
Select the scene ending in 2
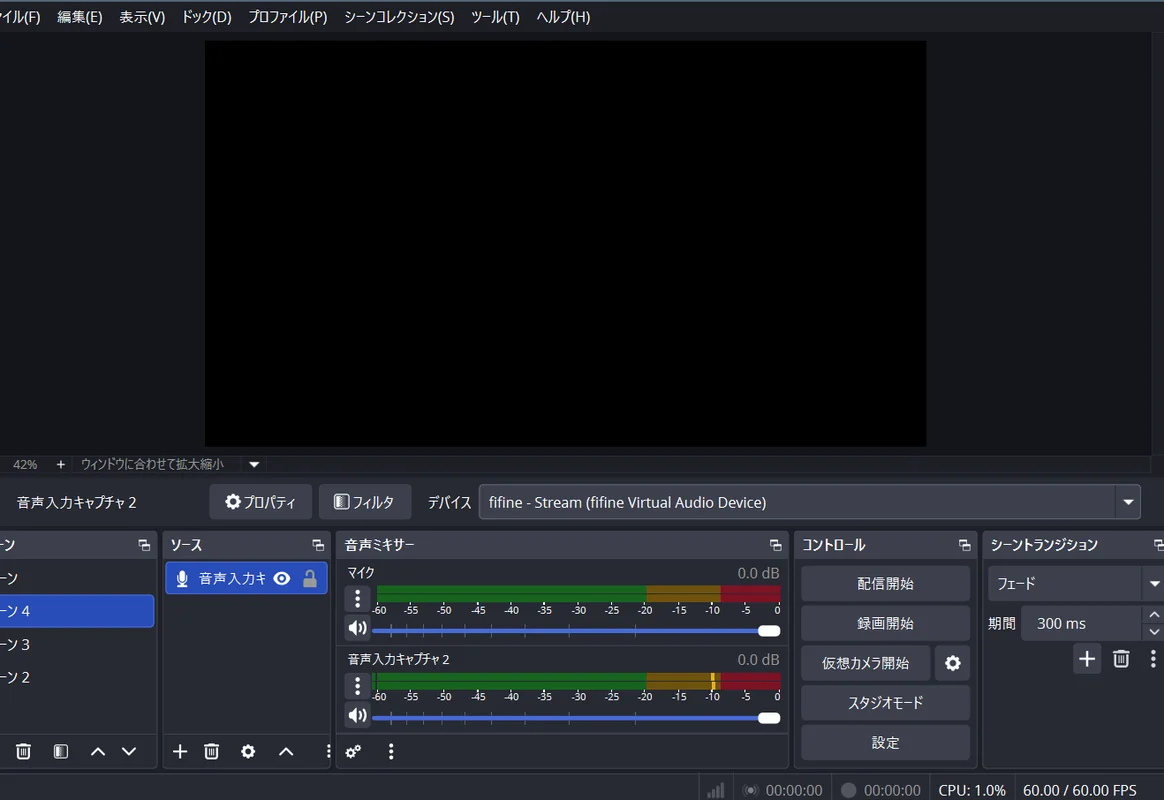point(77,677)
